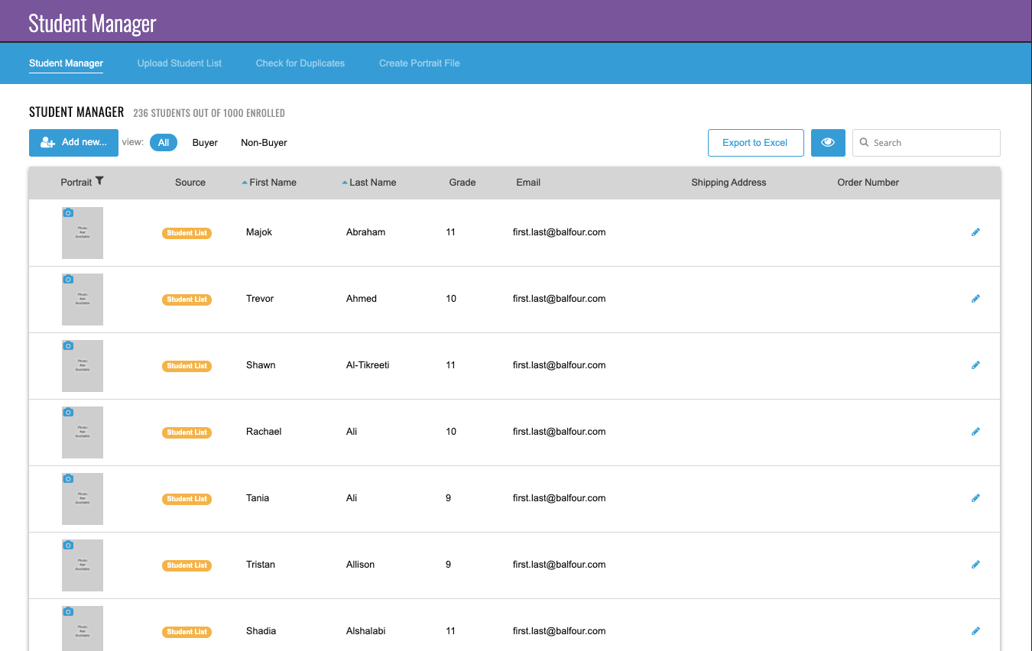Click the camera icon on Majok Abraham's portrait
The image size is (1032, 651).
(68, 210)
